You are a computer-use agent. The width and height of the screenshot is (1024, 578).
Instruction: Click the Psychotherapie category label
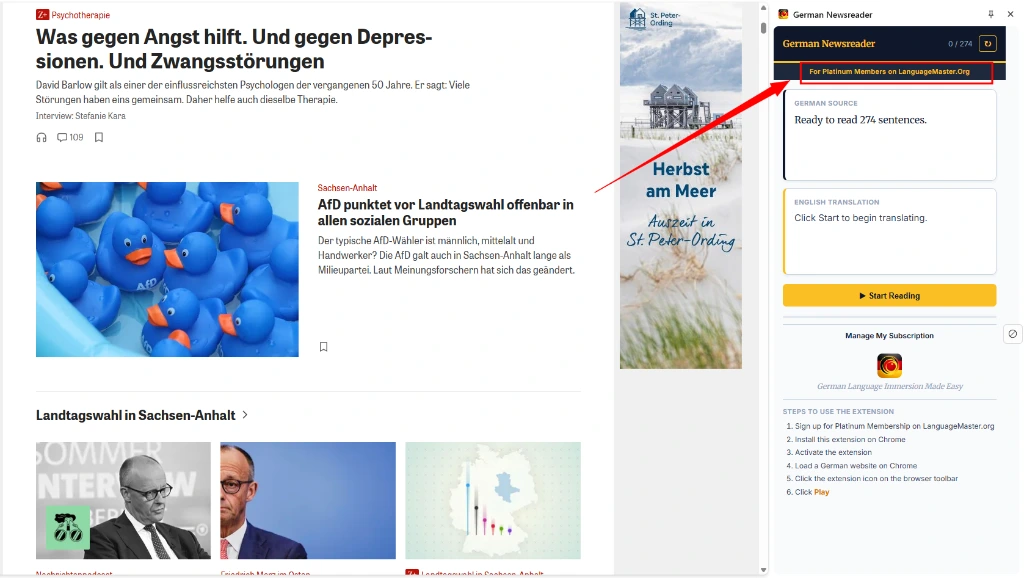(81, 14)
